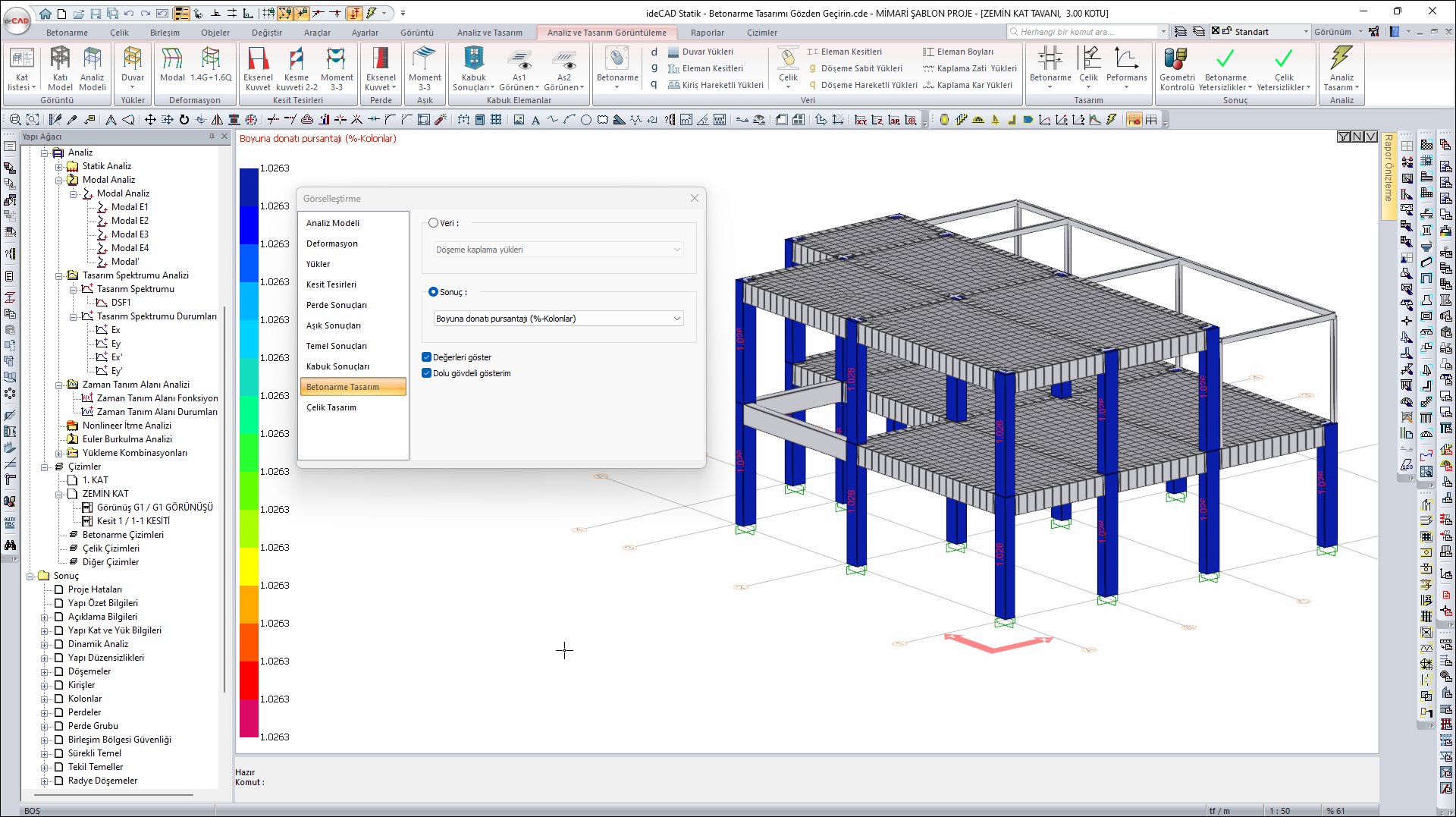Expand the Kolonlar tree node
Image resolution: width=1456 pixels, height=817 pixels.
45,699
